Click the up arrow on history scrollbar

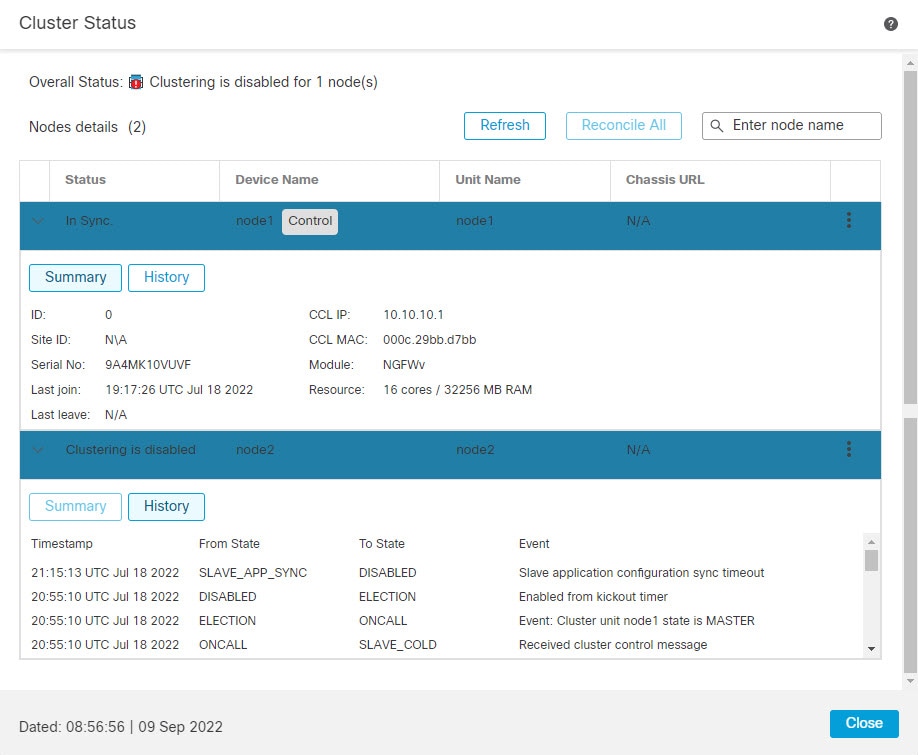870,542
